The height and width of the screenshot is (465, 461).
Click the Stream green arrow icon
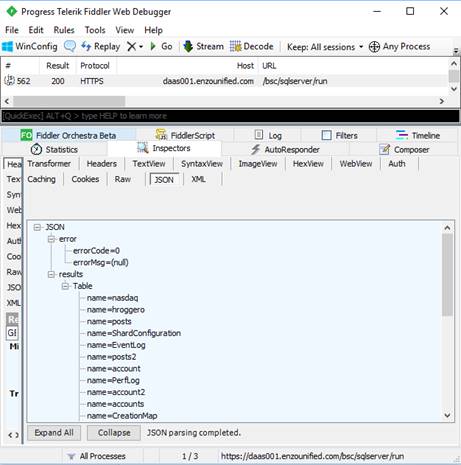188,46
